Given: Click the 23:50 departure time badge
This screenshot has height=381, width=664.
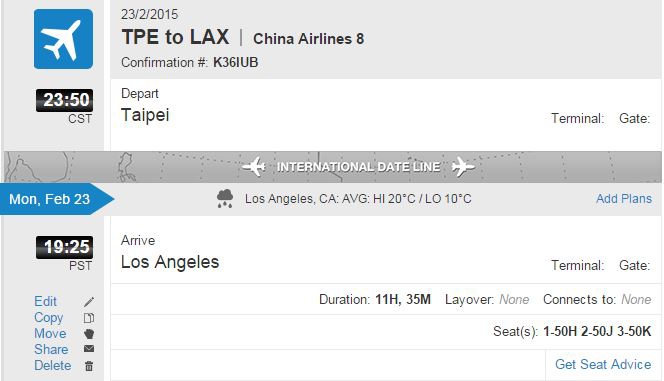Looking at the screenshot, I should click(x=64, y=100).
